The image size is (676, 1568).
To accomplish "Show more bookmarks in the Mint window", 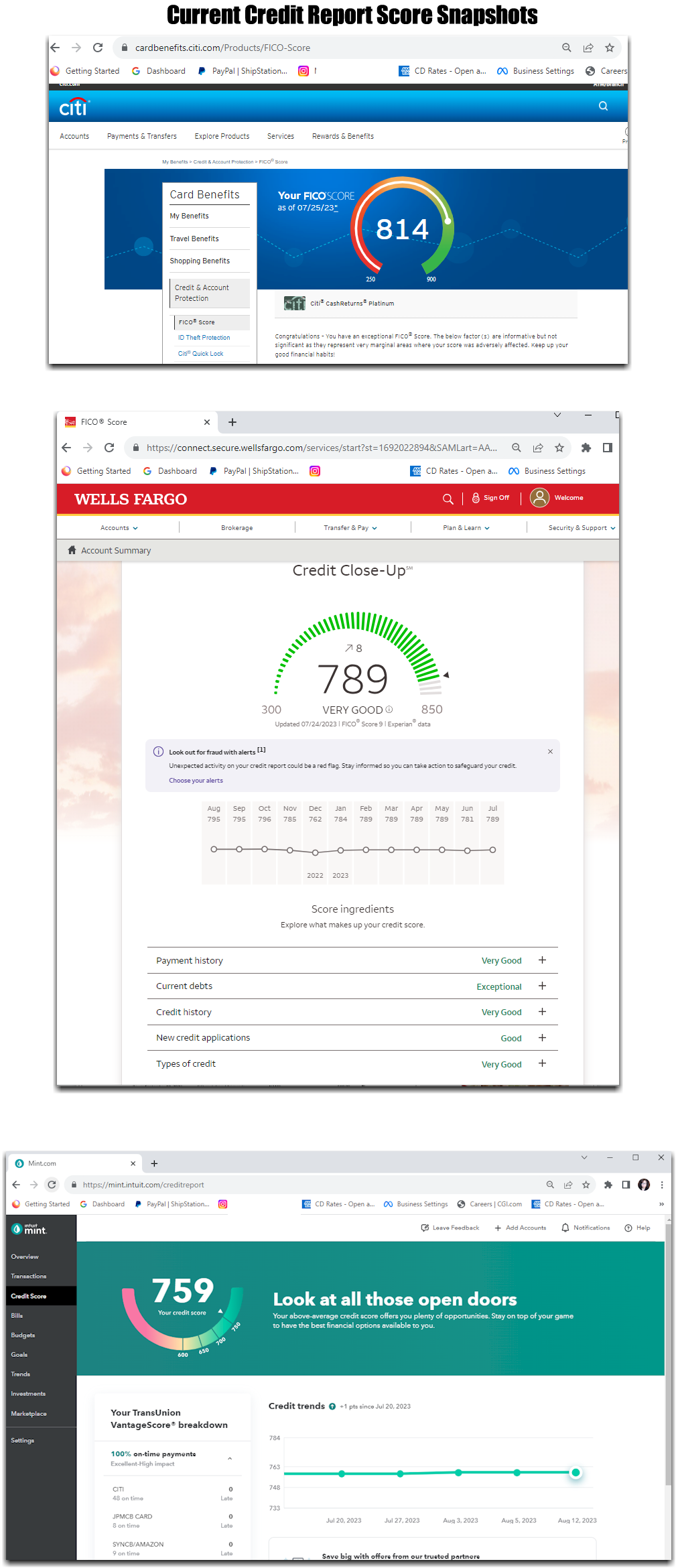I will coord(661,1204).
